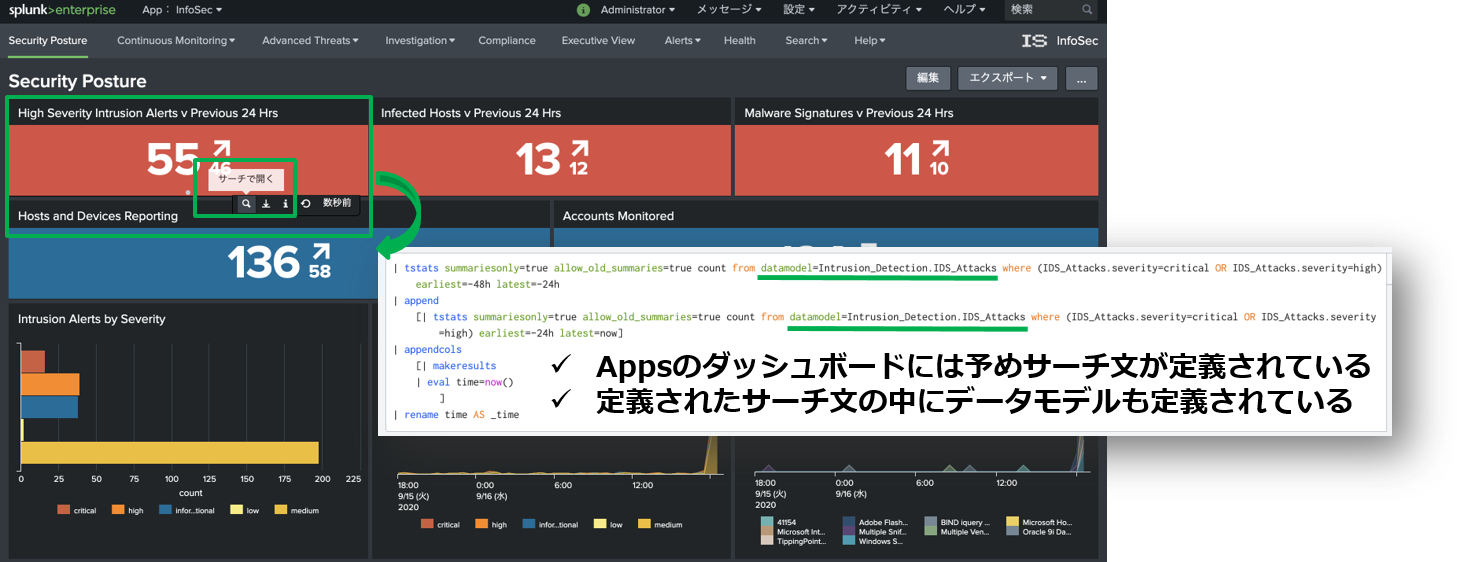Toggle high legend in Intrusion Alerts by Severity
This screenshot has height=562, width=1457.
coord(128,510)
